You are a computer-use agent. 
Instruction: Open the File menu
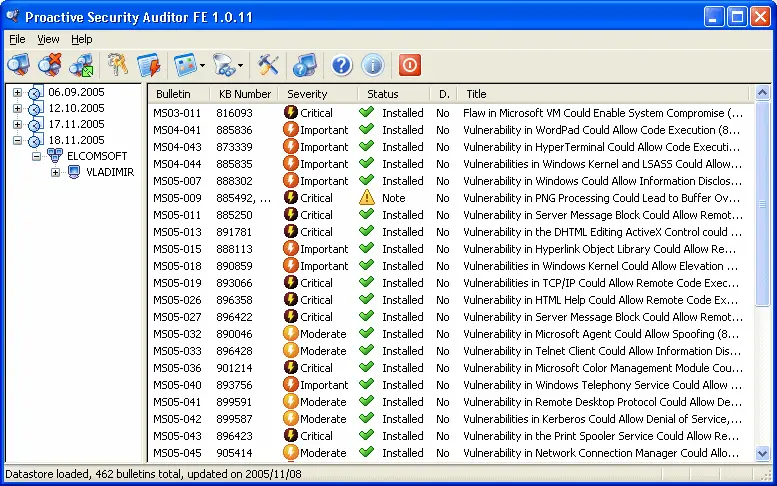pos(17,39)
